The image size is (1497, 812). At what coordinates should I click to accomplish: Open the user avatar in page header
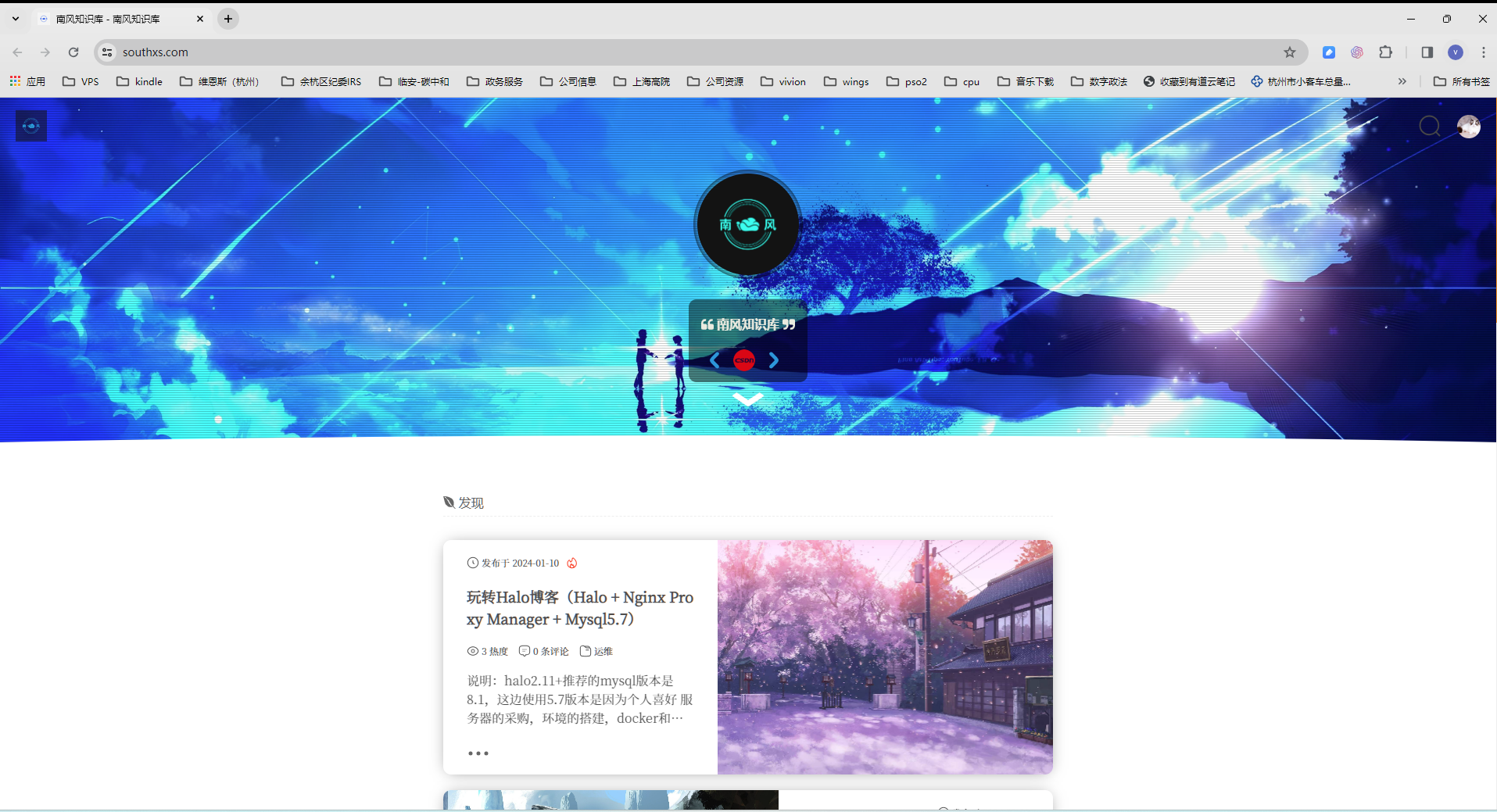click(x=1468, y=126)
